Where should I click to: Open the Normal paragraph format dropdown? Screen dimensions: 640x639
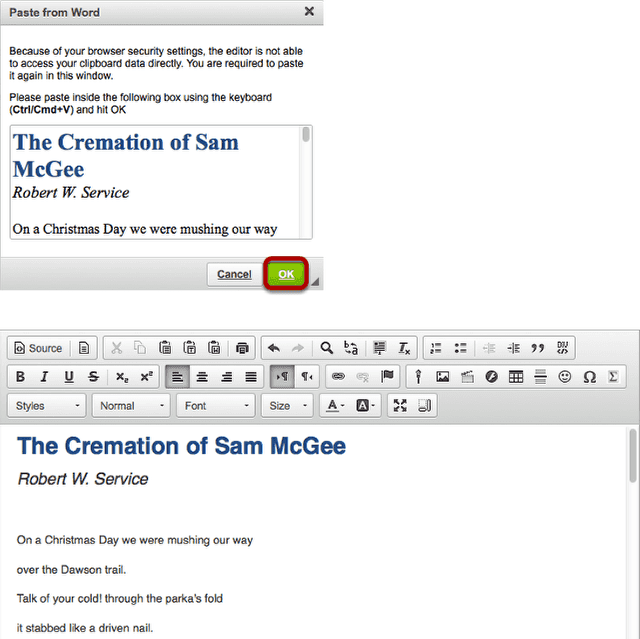[131, 406]
